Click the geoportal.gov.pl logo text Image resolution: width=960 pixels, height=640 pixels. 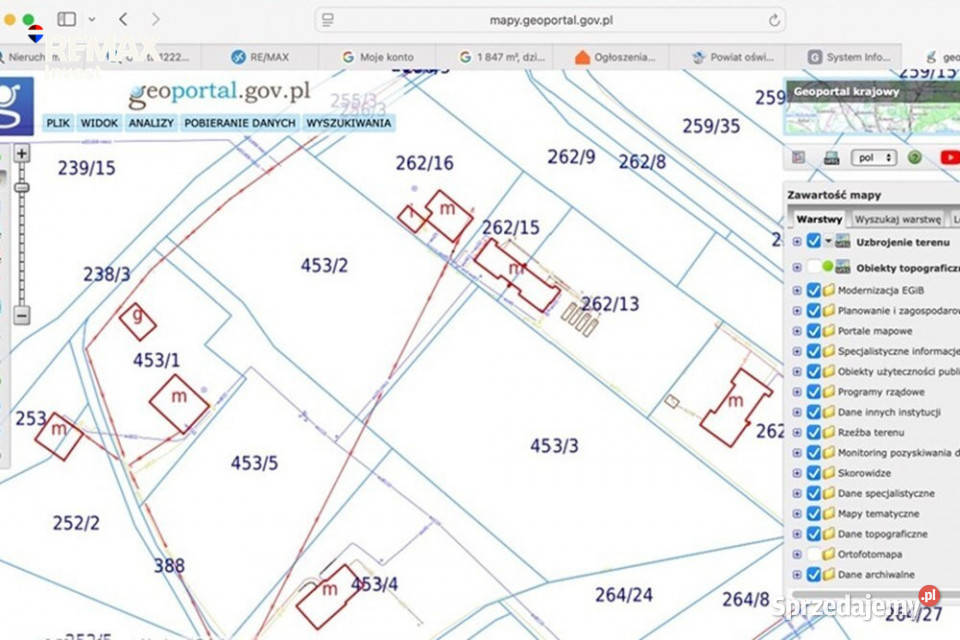pos(219,93)
